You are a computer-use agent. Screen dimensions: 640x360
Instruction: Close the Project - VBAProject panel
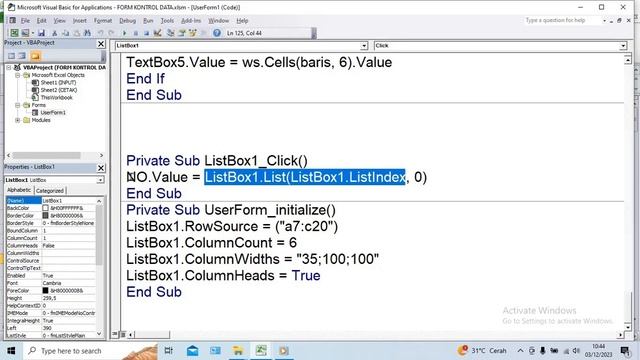(x=101, y=44)
